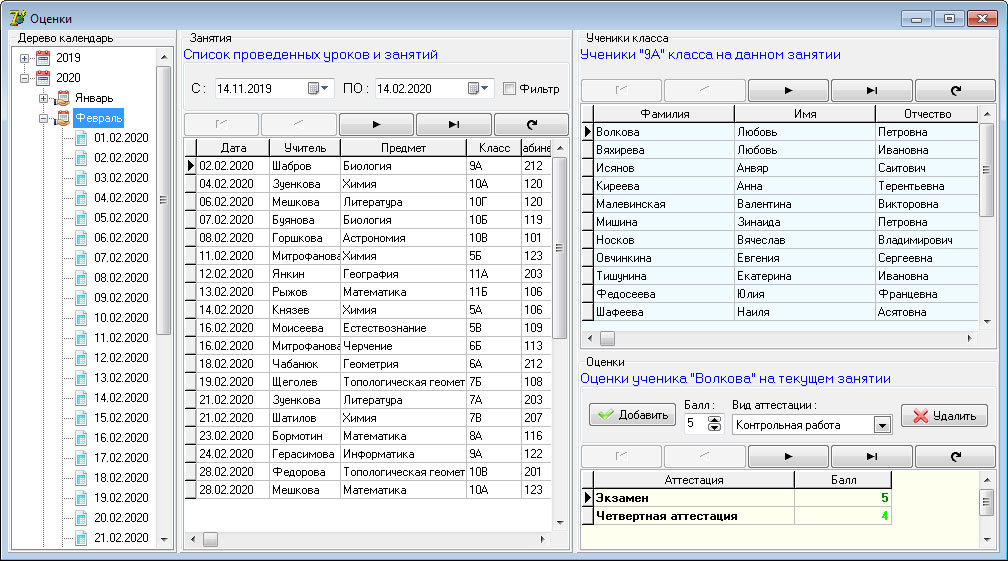Open calendar picker for start date
The image size is (1008, 561).
point(318,89)
